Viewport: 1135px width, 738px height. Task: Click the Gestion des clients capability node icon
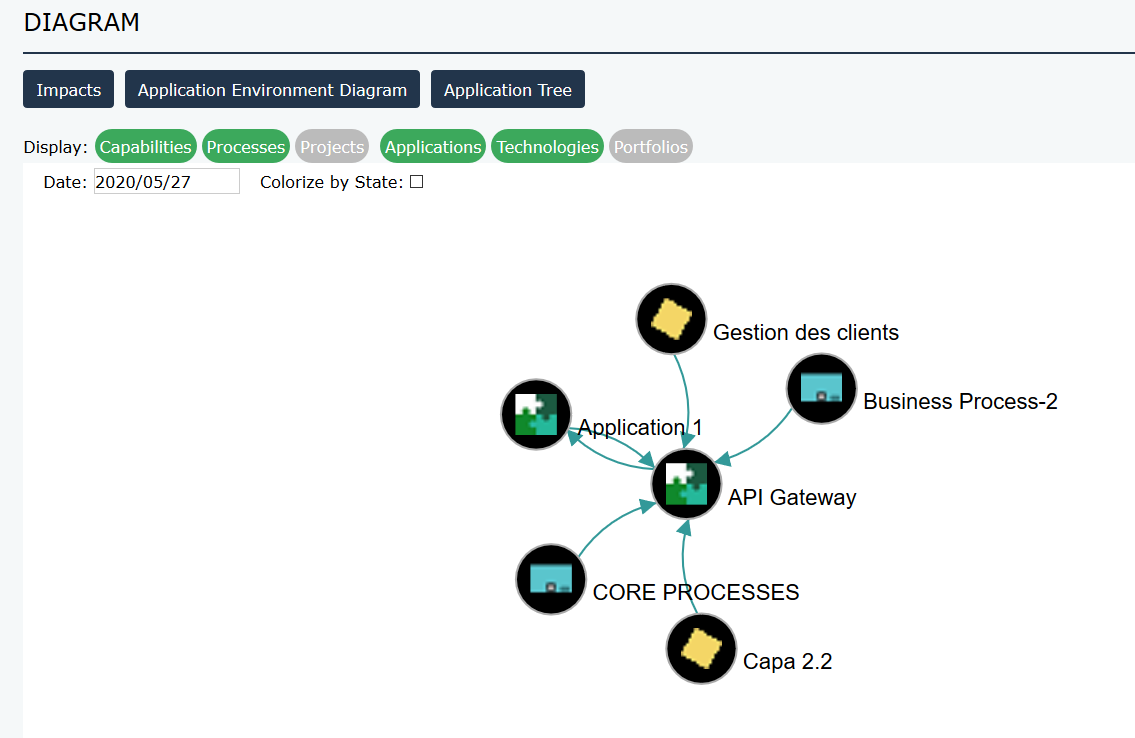point(671,319)
